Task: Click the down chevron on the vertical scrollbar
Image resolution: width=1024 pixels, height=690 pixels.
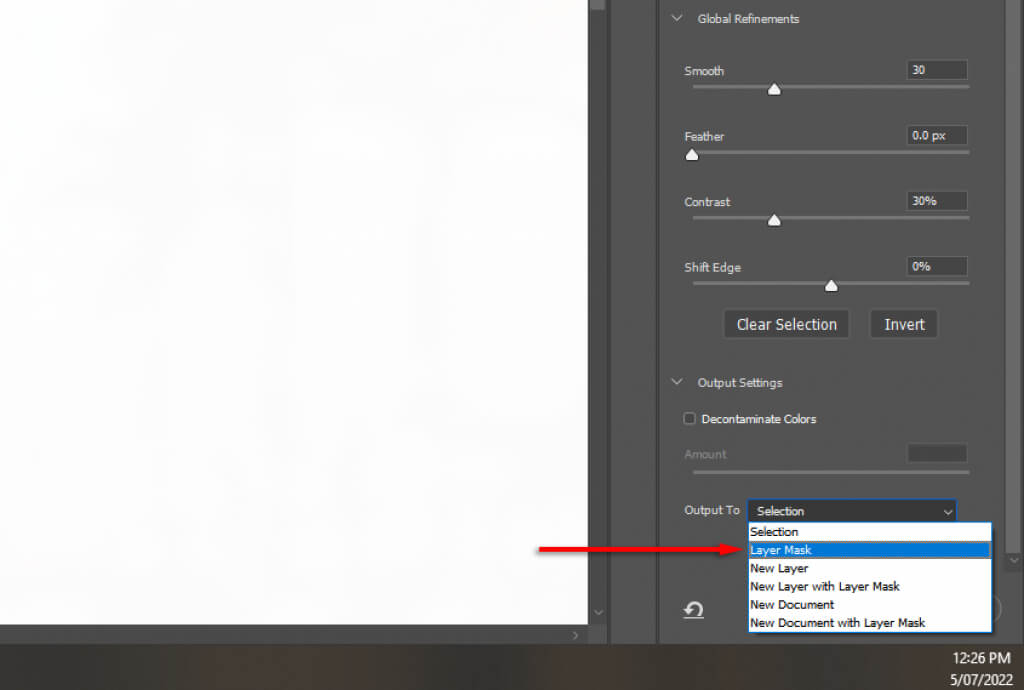Action: point(598,613)
